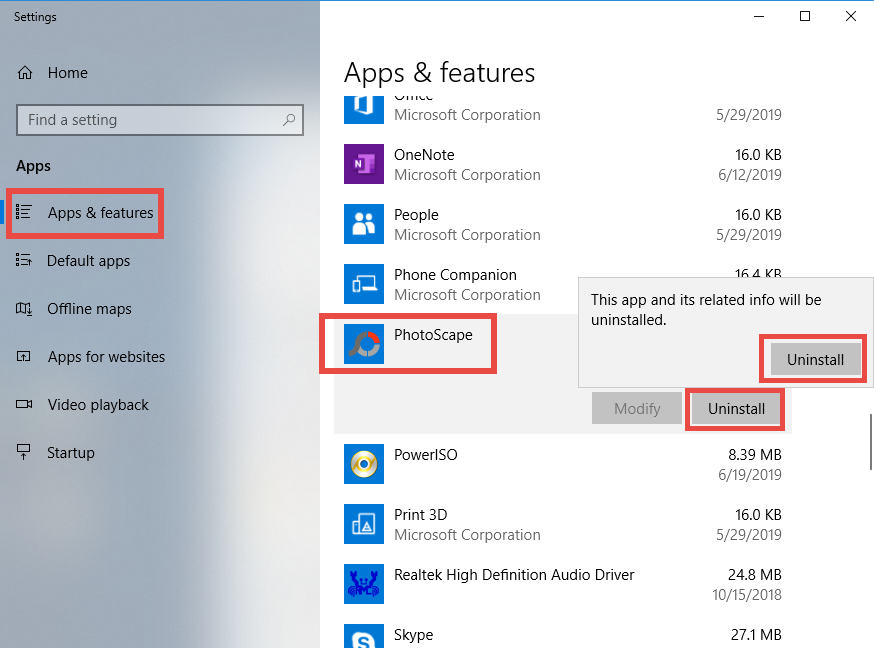Open Default apps settings
The width and height of the screenshot is (874, 648).
(89, 261)
